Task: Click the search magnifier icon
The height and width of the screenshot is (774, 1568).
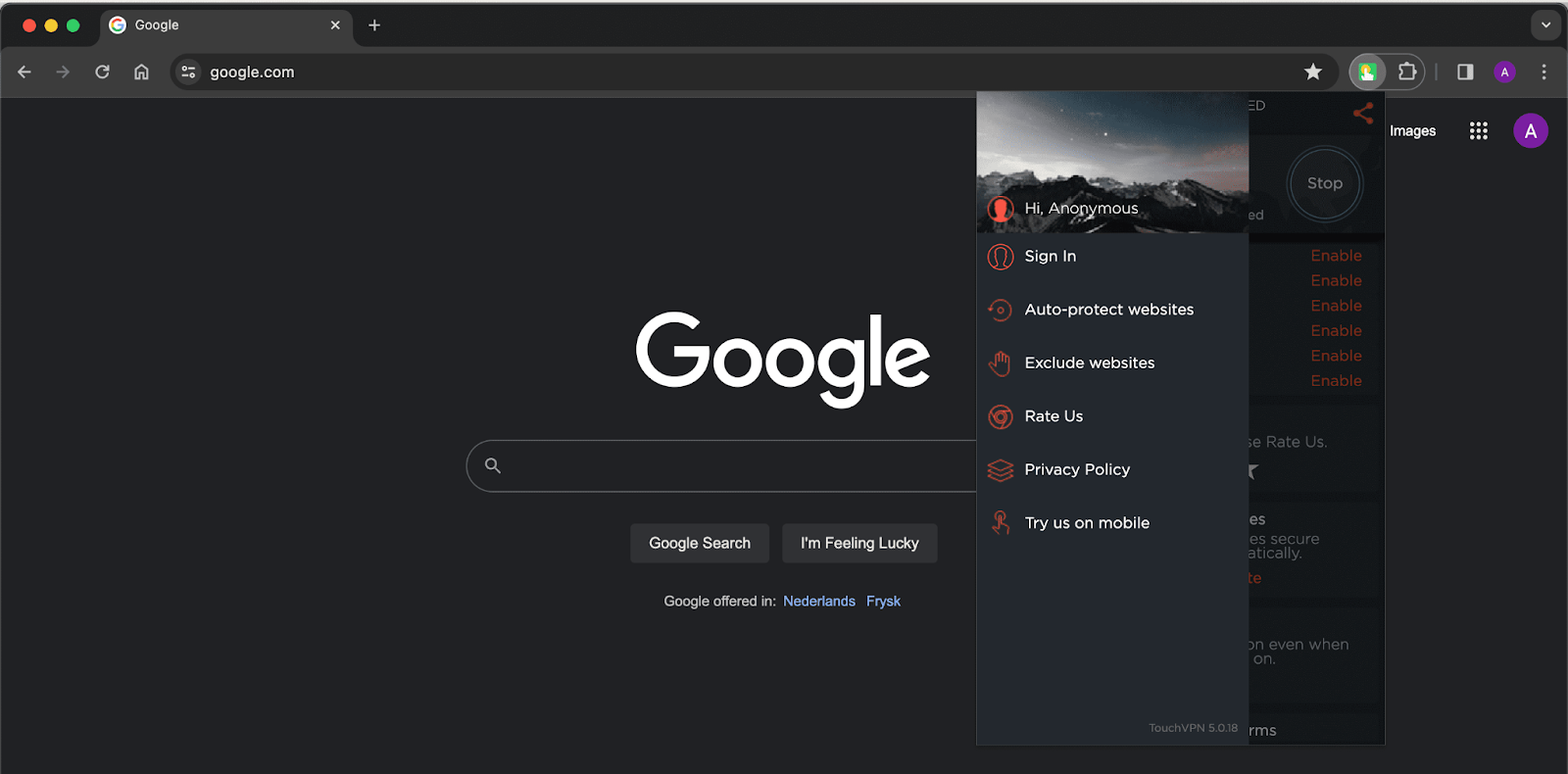Action: point(493,465)
